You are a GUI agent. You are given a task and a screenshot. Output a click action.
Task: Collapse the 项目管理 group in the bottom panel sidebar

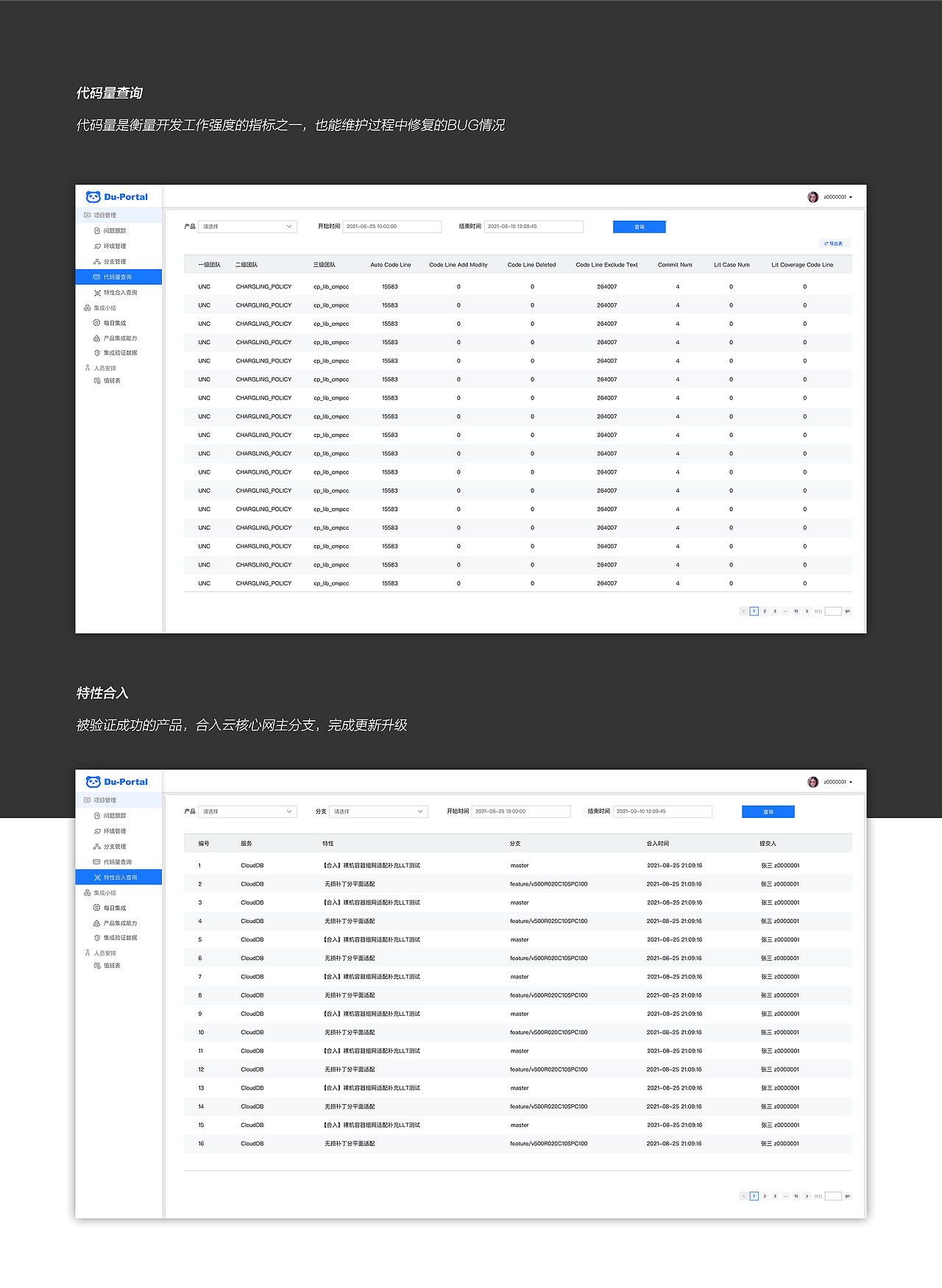pos(118,800)
